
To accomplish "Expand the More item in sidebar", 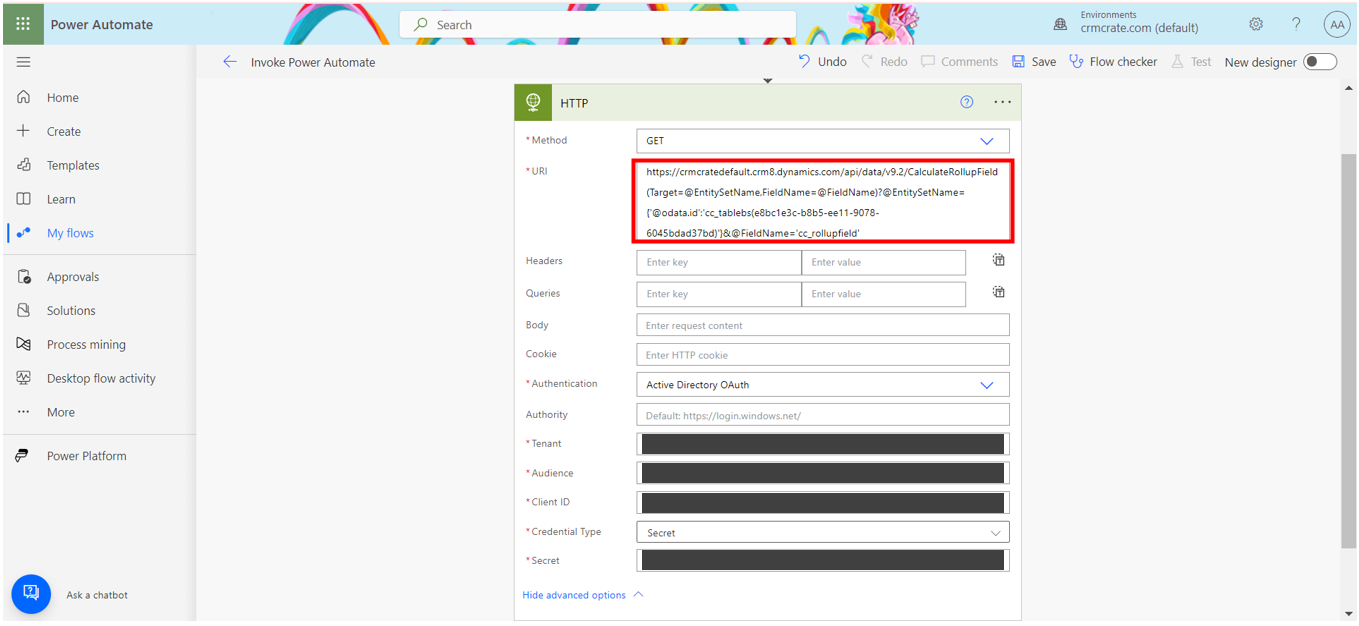I will tap(61, 412).
